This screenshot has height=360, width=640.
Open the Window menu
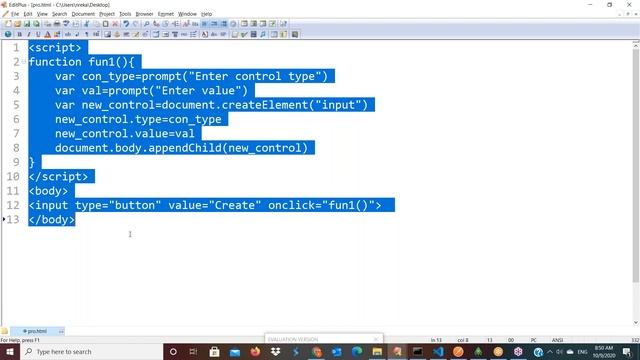pos(187,14)
